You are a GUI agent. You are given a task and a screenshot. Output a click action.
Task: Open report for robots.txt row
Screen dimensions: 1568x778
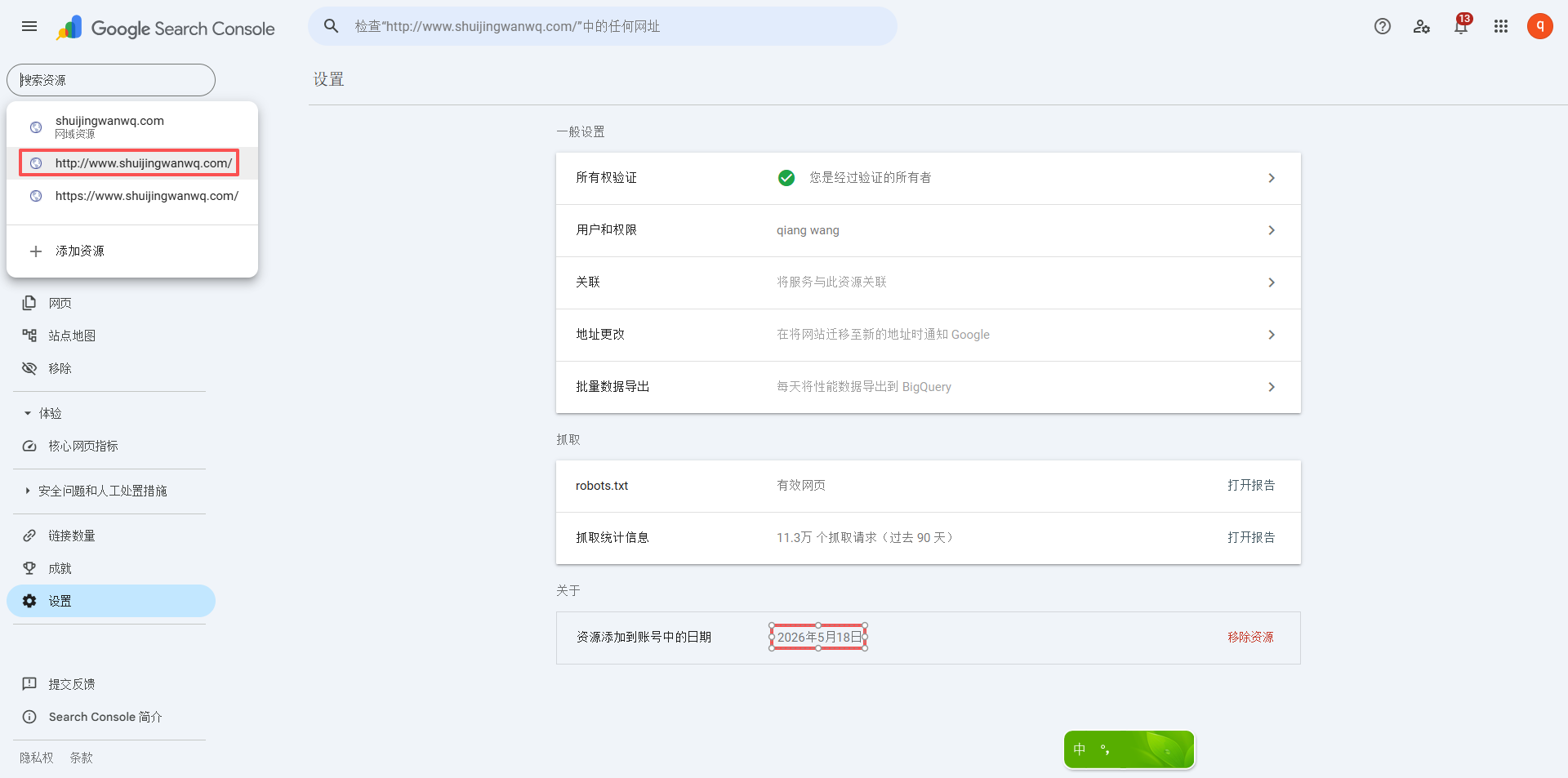tap(1251, 486)
